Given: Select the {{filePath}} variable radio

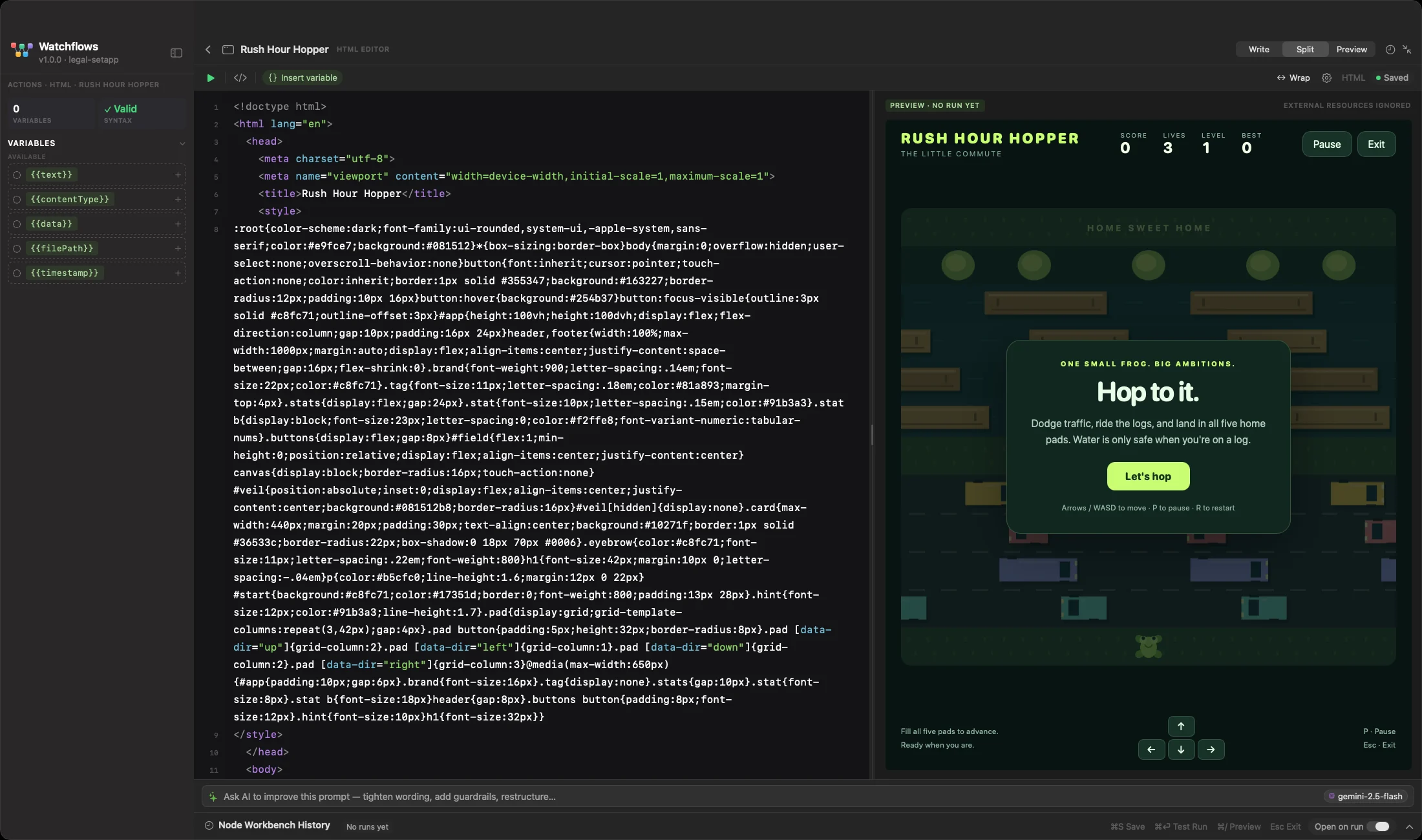Looking at the screenshot, I should [x=17, y=248].
